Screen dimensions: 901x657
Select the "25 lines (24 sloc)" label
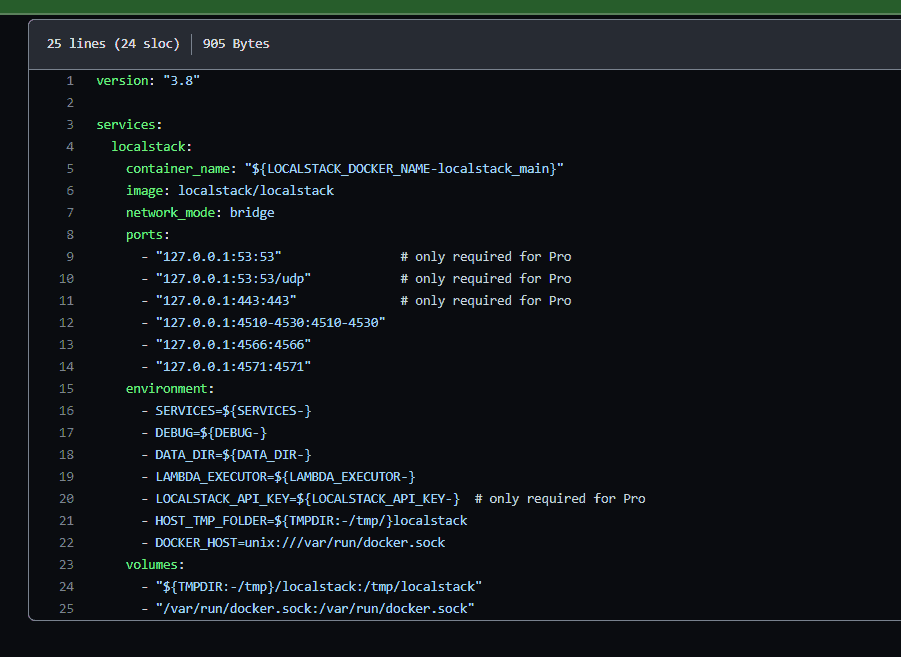tap(114, 43)
